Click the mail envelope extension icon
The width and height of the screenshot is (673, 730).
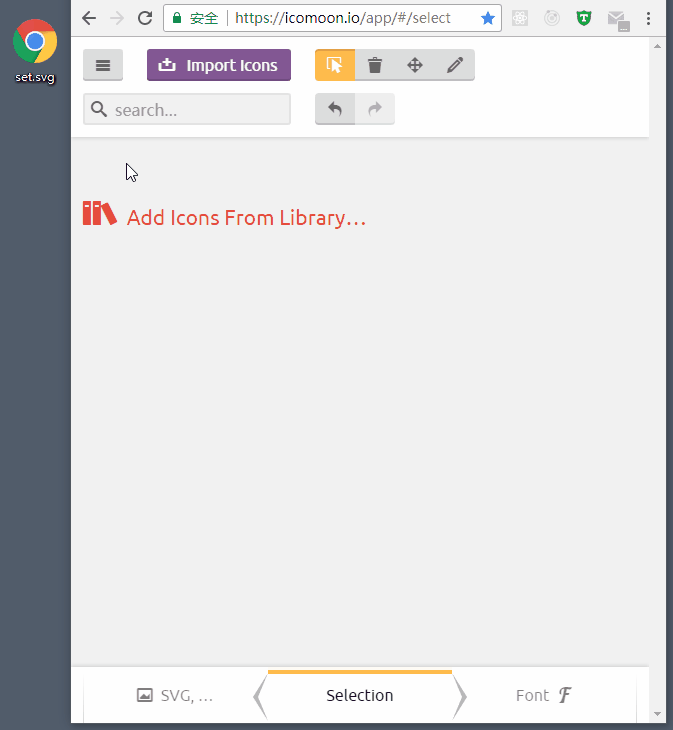[x=619, y=21]
